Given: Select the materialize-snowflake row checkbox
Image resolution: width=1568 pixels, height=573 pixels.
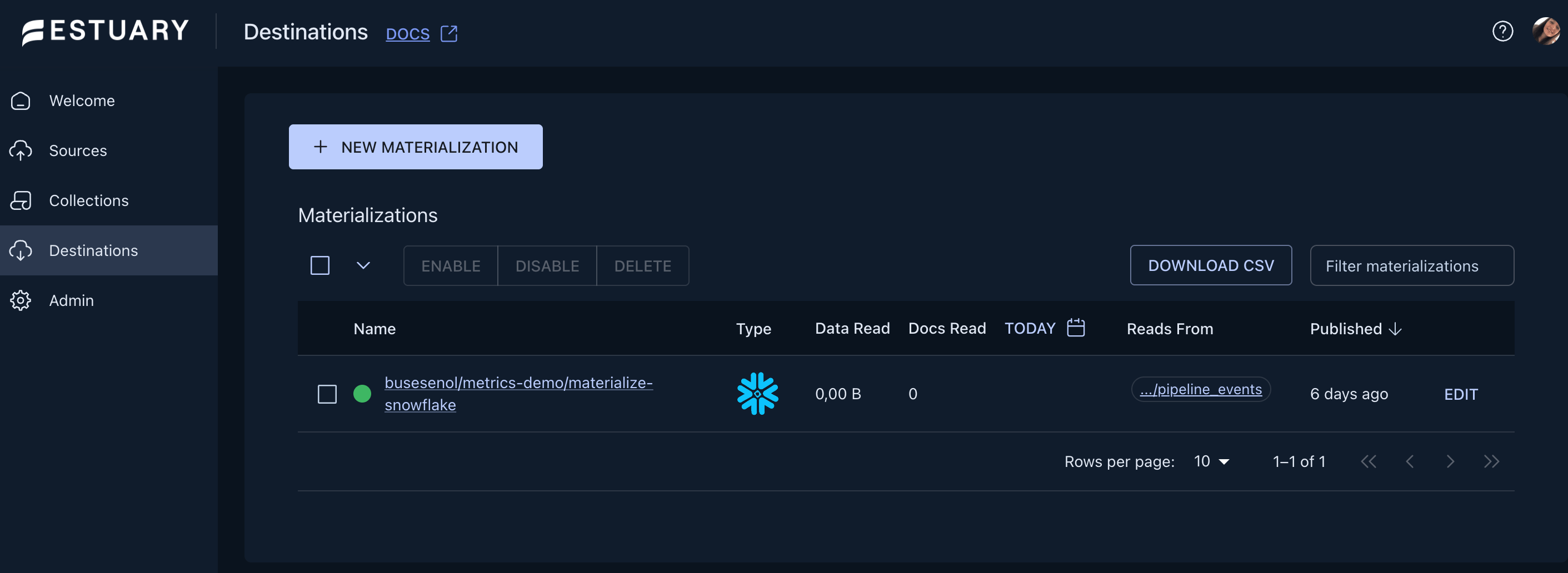Looking at the screenshot, I should pyautogui.click(x=327, y=394).
